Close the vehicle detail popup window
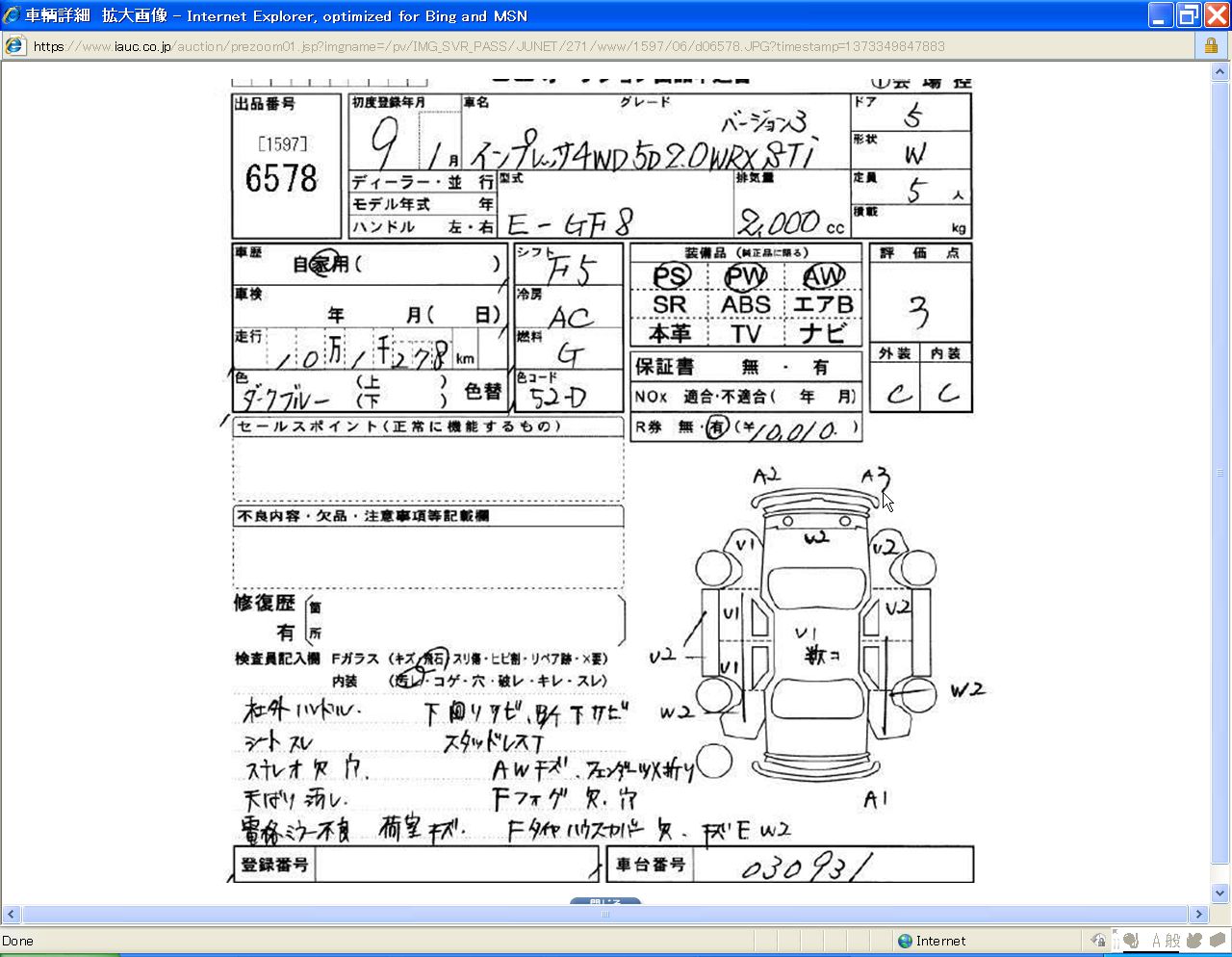1232x957 pixels. click(x=1217, y=15)
